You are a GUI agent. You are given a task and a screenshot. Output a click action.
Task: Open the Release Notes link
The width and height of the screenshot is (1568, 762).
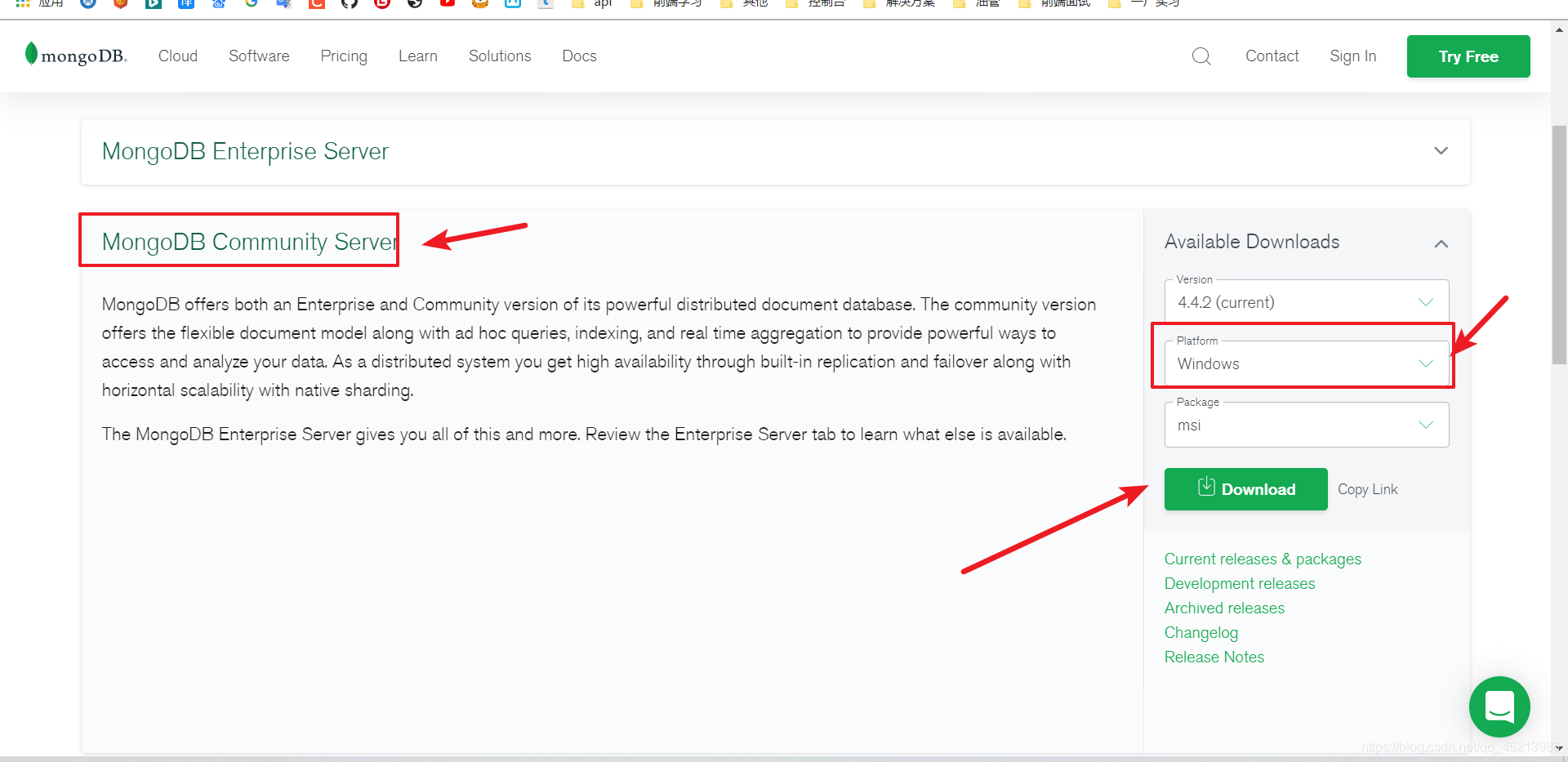pos(1214,657)
